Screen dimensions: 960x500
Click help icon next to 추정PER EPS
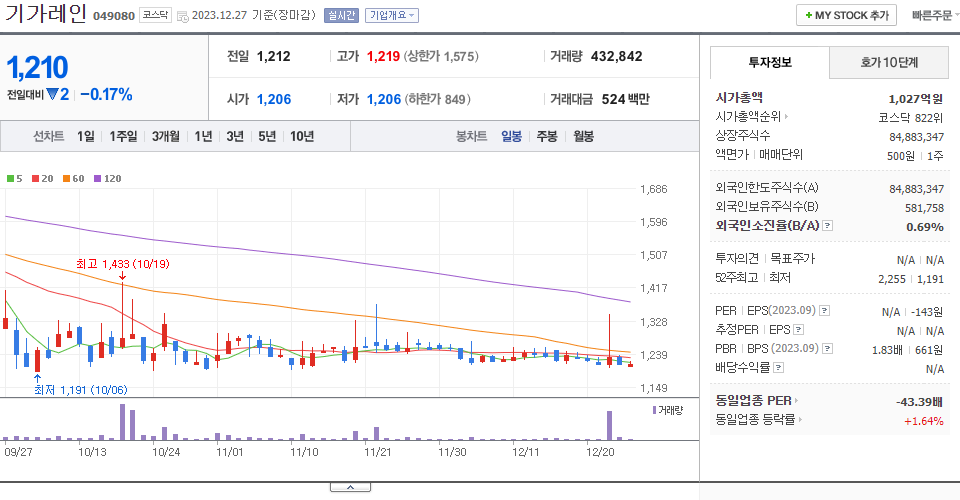(x=798, y=330)
